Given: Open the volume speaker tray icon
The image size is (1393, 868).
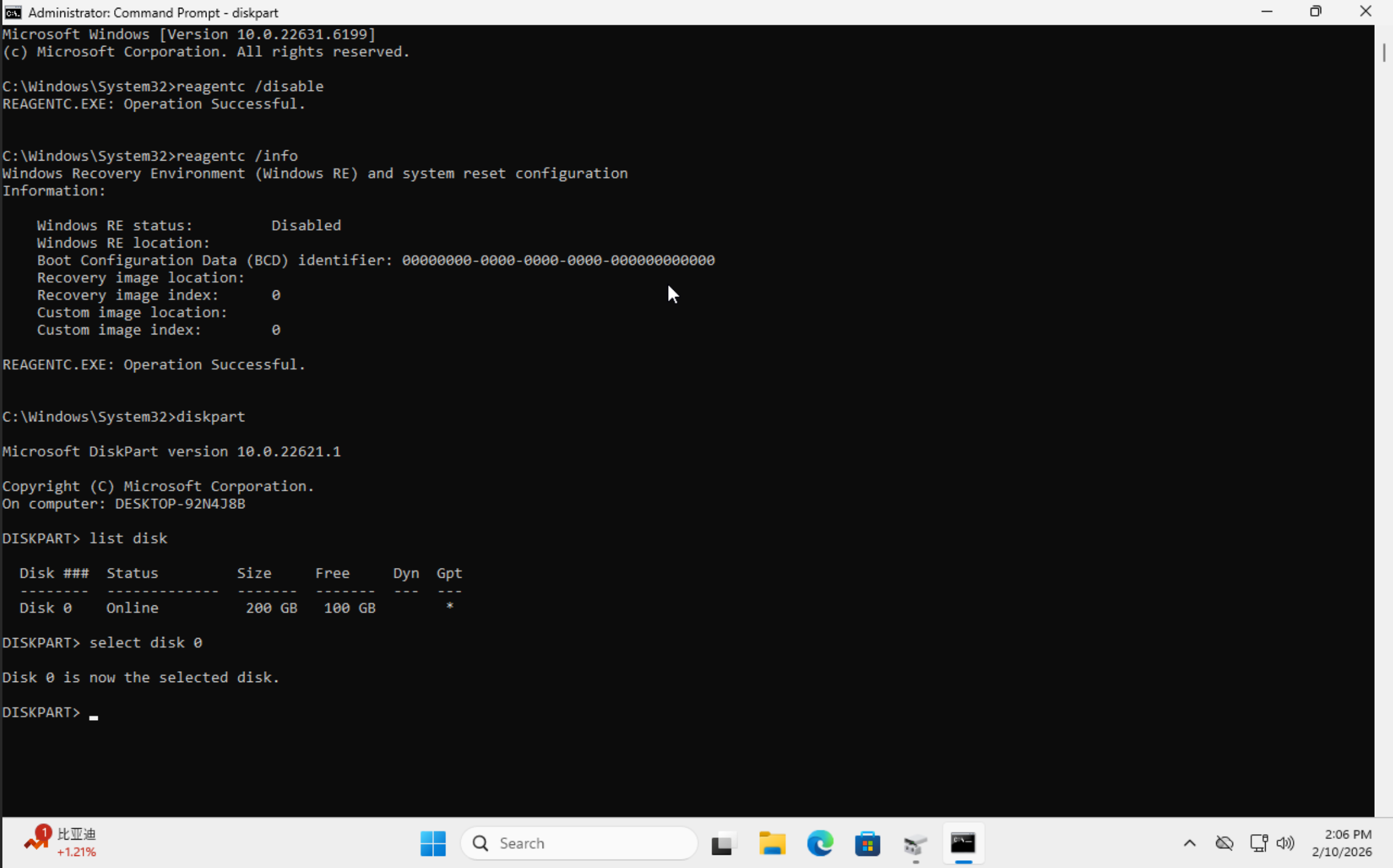Looking at the screenshot, I should 1286,843.
